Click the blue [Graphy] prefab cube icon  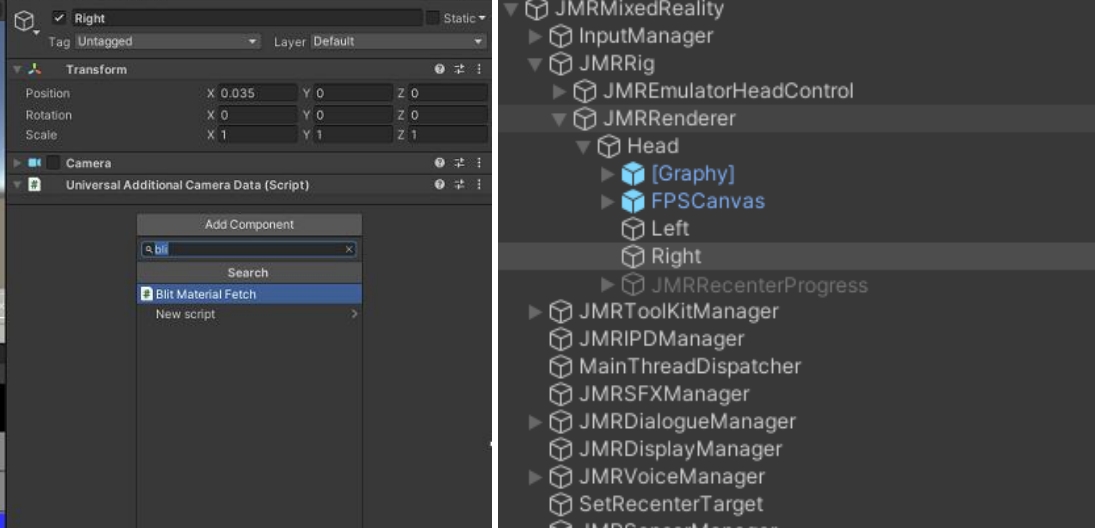click(x=633, y=174)
